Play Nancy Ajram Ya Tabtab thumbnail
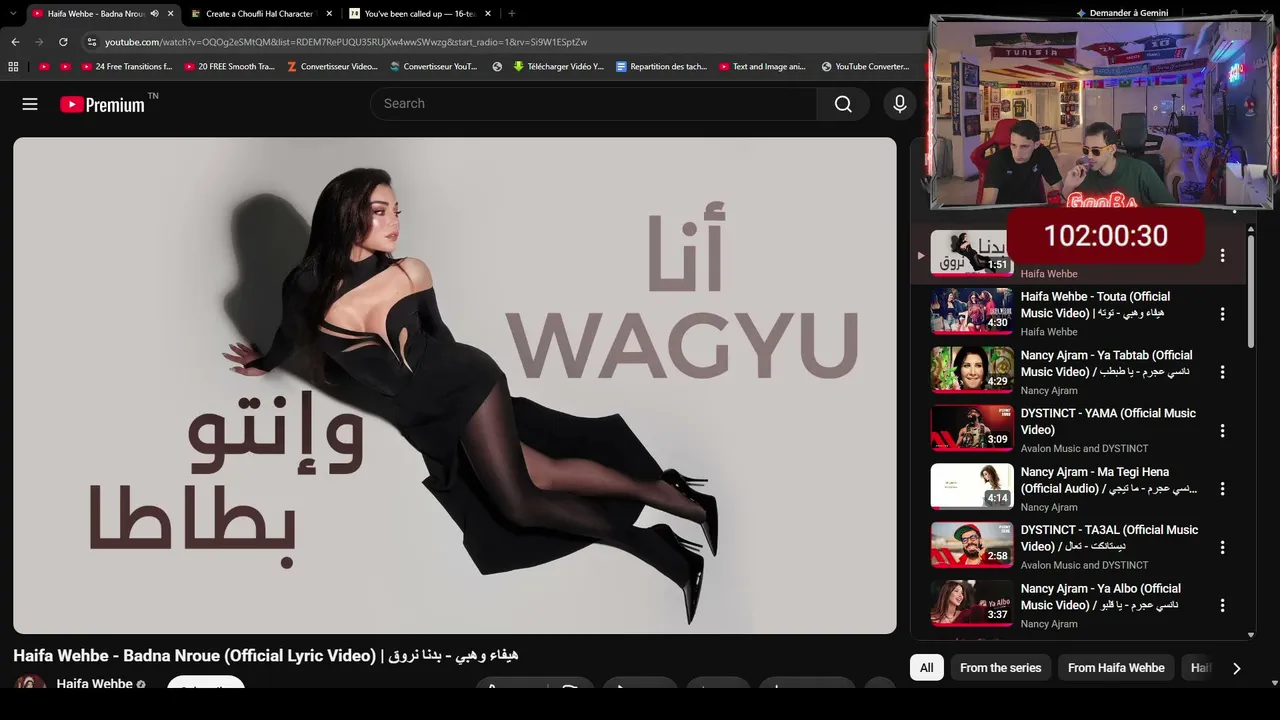This screenshot has width=1280, height=720. [972, 370]
